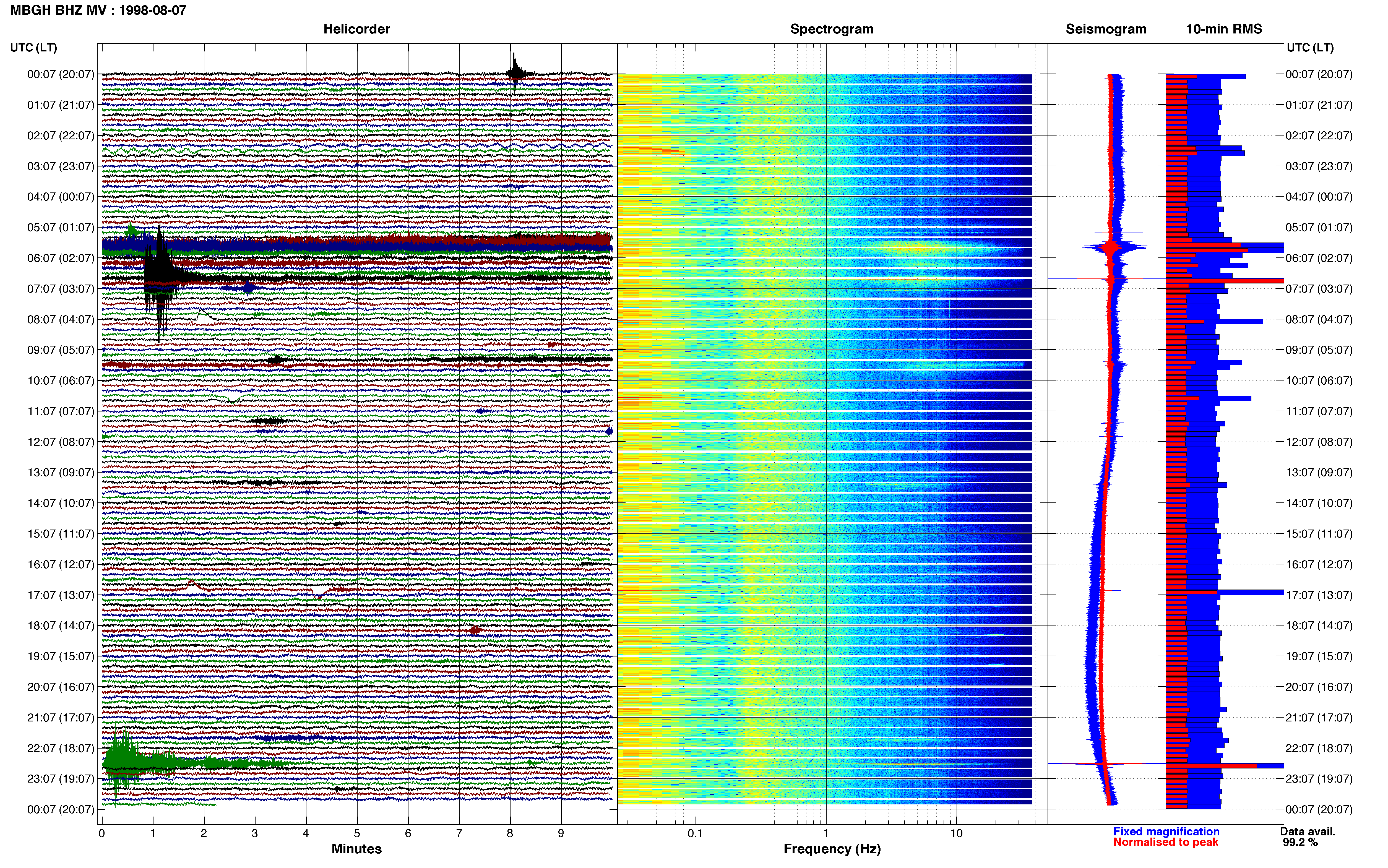The height and width of the screenshot is (868, 1388).
Task: Click the left time label '06:07 (02:07)'
Action: (x=61, y=258)
